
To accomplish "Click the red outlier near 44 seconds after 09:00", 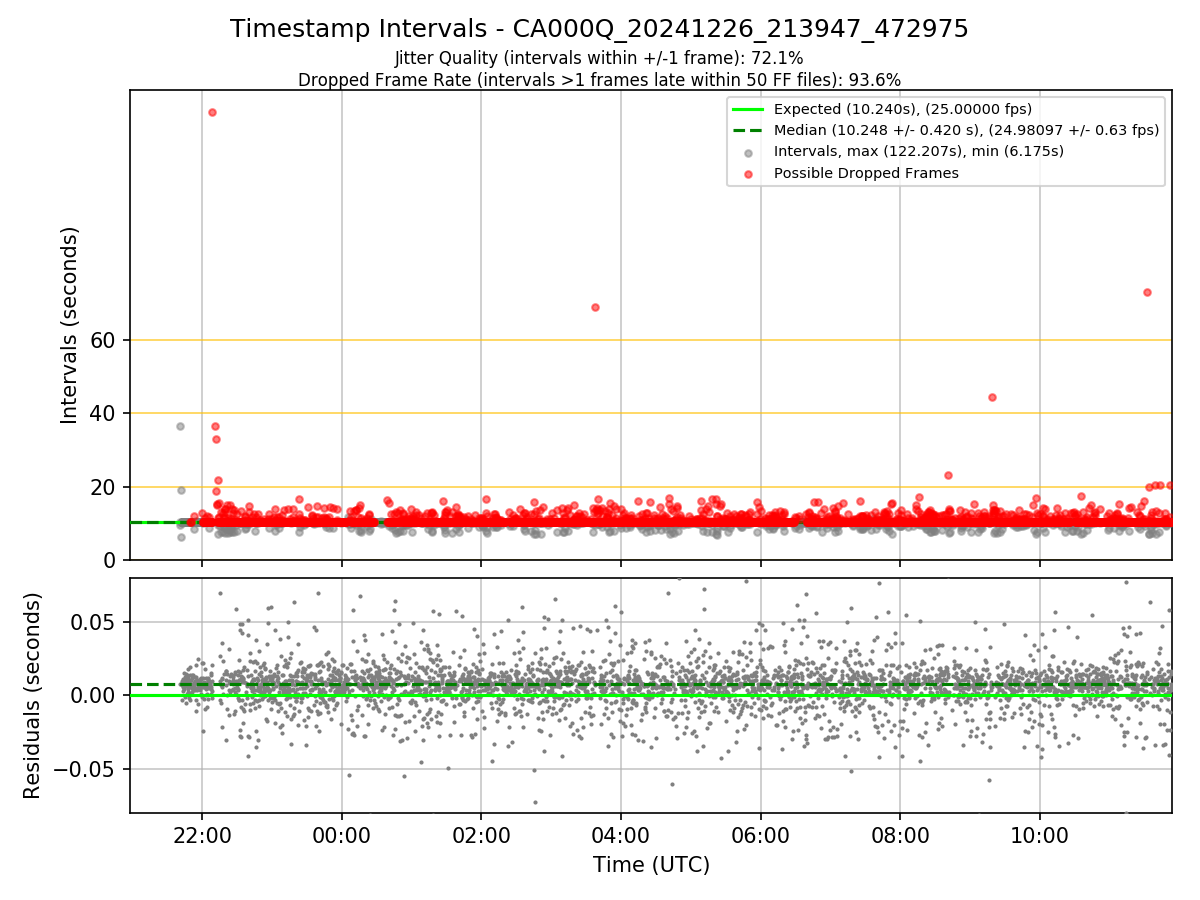I will tap(992, 397).
